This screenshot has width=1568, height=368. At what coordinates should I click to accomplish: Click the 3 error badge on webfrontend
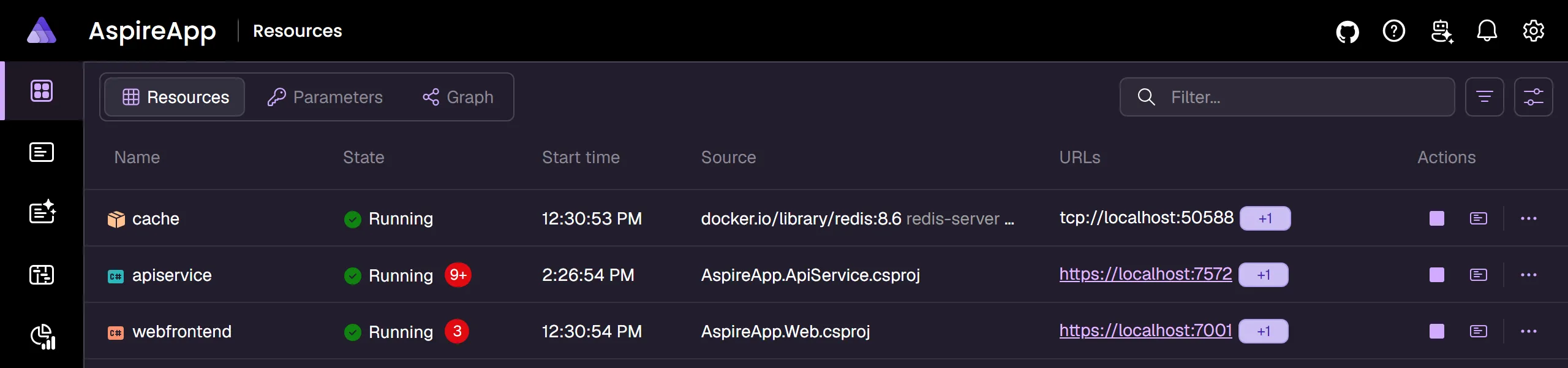457,331
